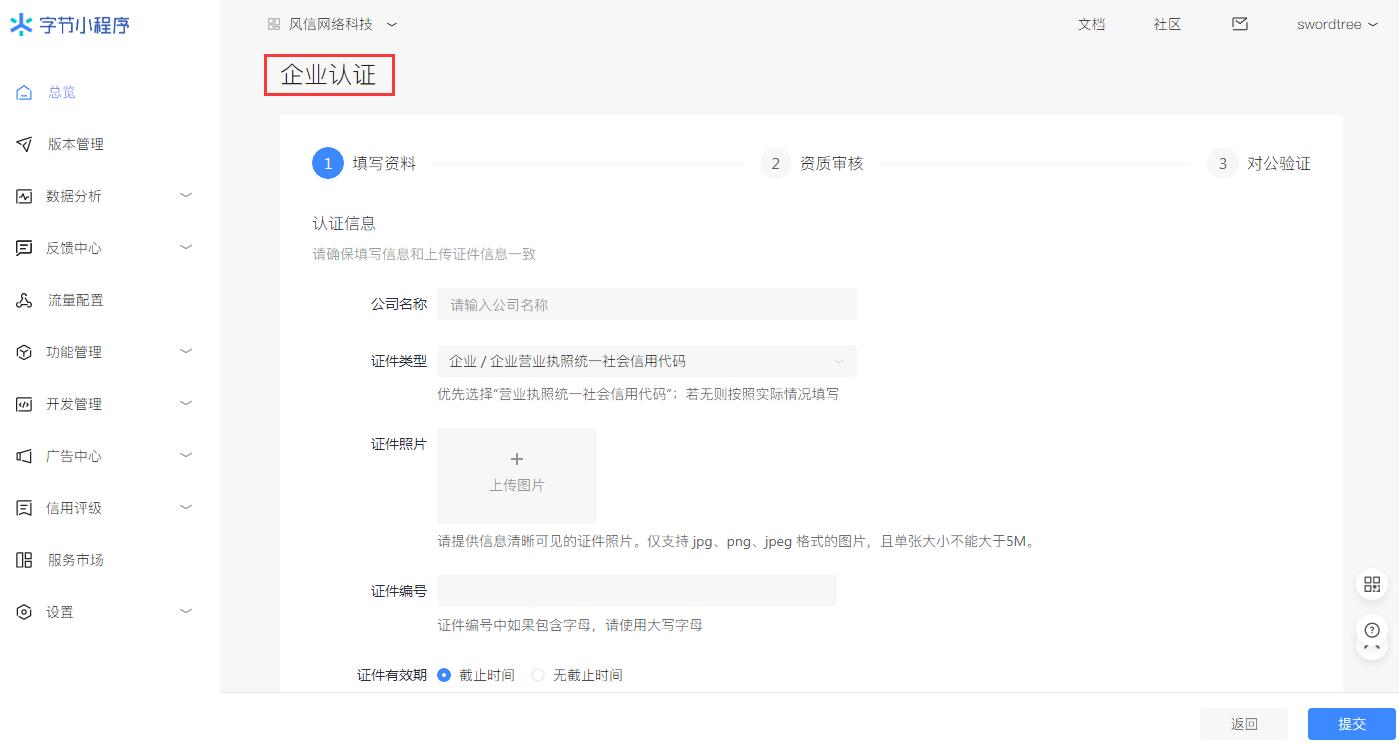Click the 版本管理 paper plane icon
Screen dimensions: 1399x744
pyautogui.click(x=24, y=144)
